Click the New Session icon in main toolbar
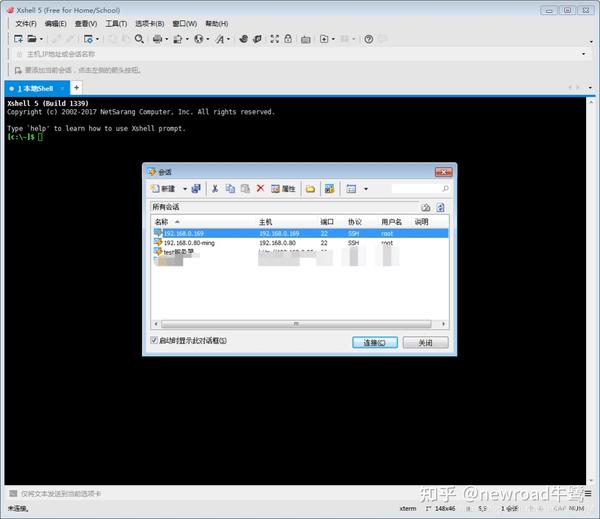This screenshot has width=600, height=519. click(x=18, y=39)
